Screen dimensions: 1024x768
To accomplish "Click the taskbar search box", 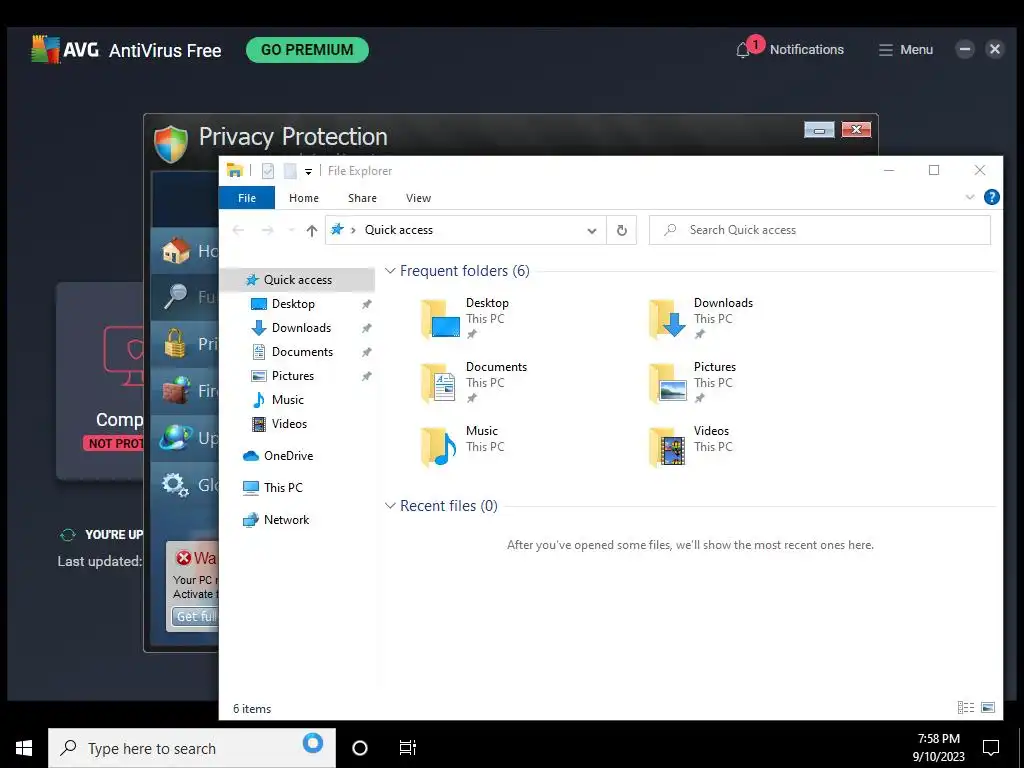I will [192, 748].
